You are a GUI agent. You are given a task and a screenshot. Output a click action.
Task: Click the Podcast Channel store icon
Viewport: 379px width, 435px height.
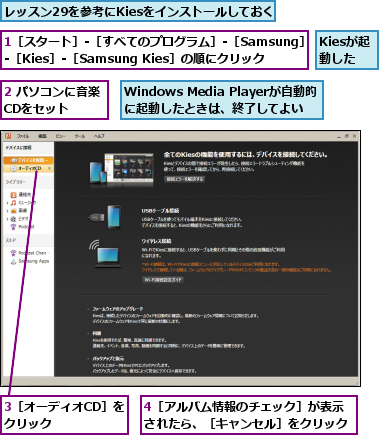click(x=13, y=253)
